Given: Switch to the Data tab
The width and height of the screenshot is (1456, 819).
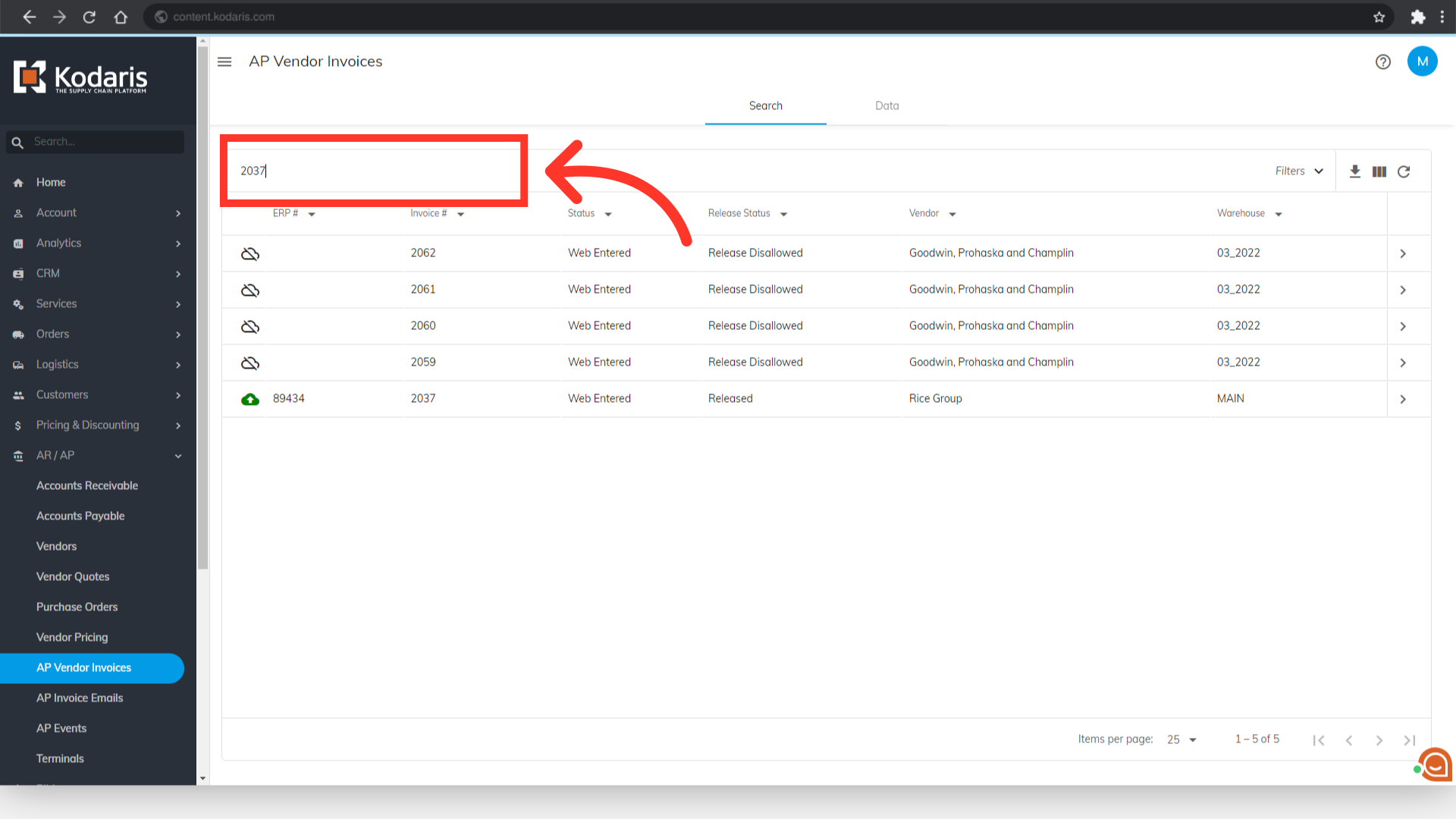Looking at the screenshot, I should (886, 106).
